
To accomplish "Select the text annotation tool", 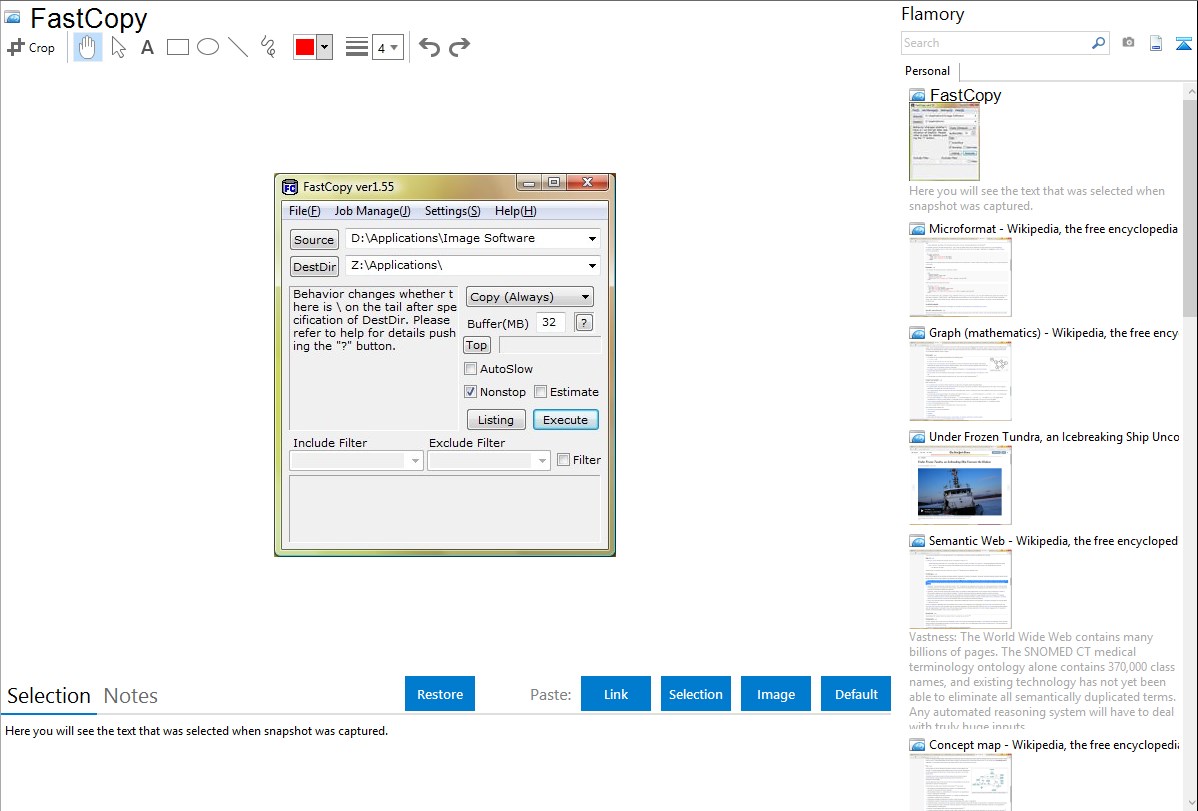I will tap(147, 47).
